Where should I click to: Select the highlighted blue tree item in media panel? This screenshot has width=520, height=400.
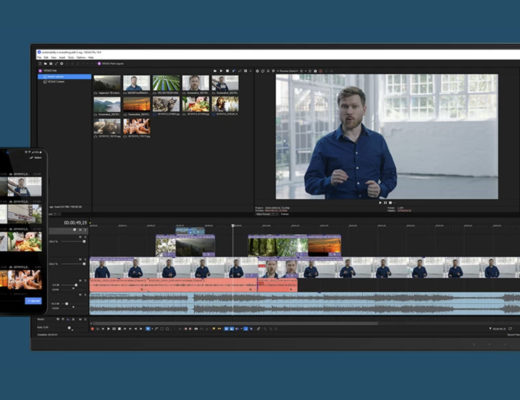click(x=64, y=77)
